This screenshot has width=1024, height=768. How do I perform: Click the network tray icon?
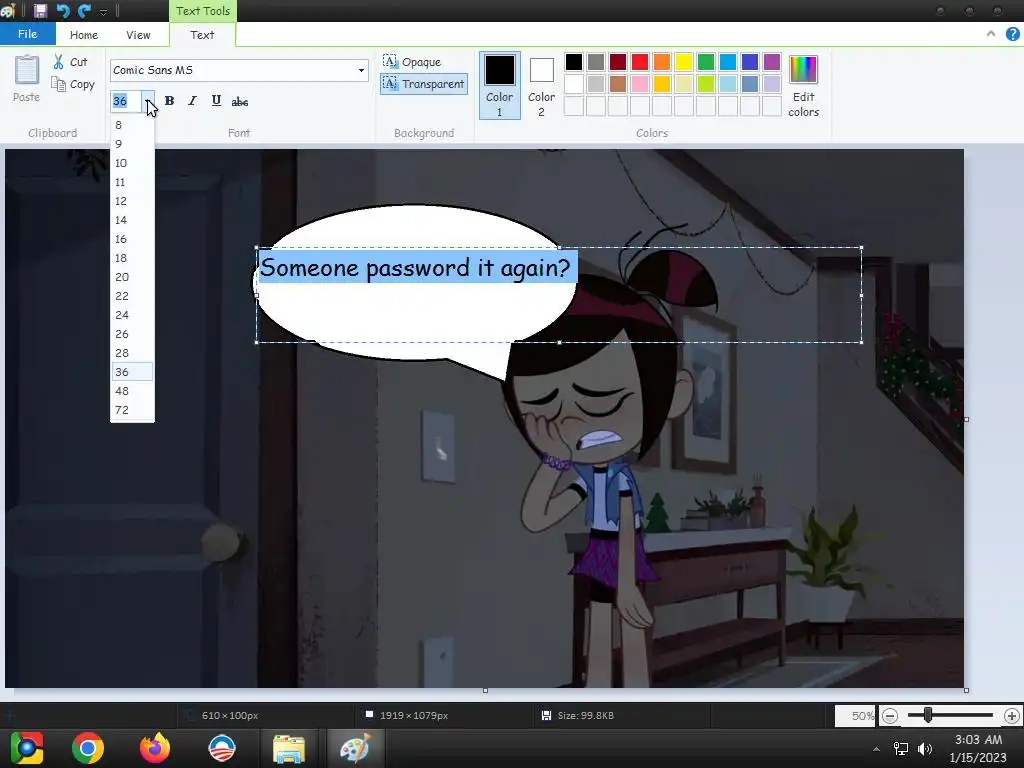pyautogui.click(x=901, y=748)
